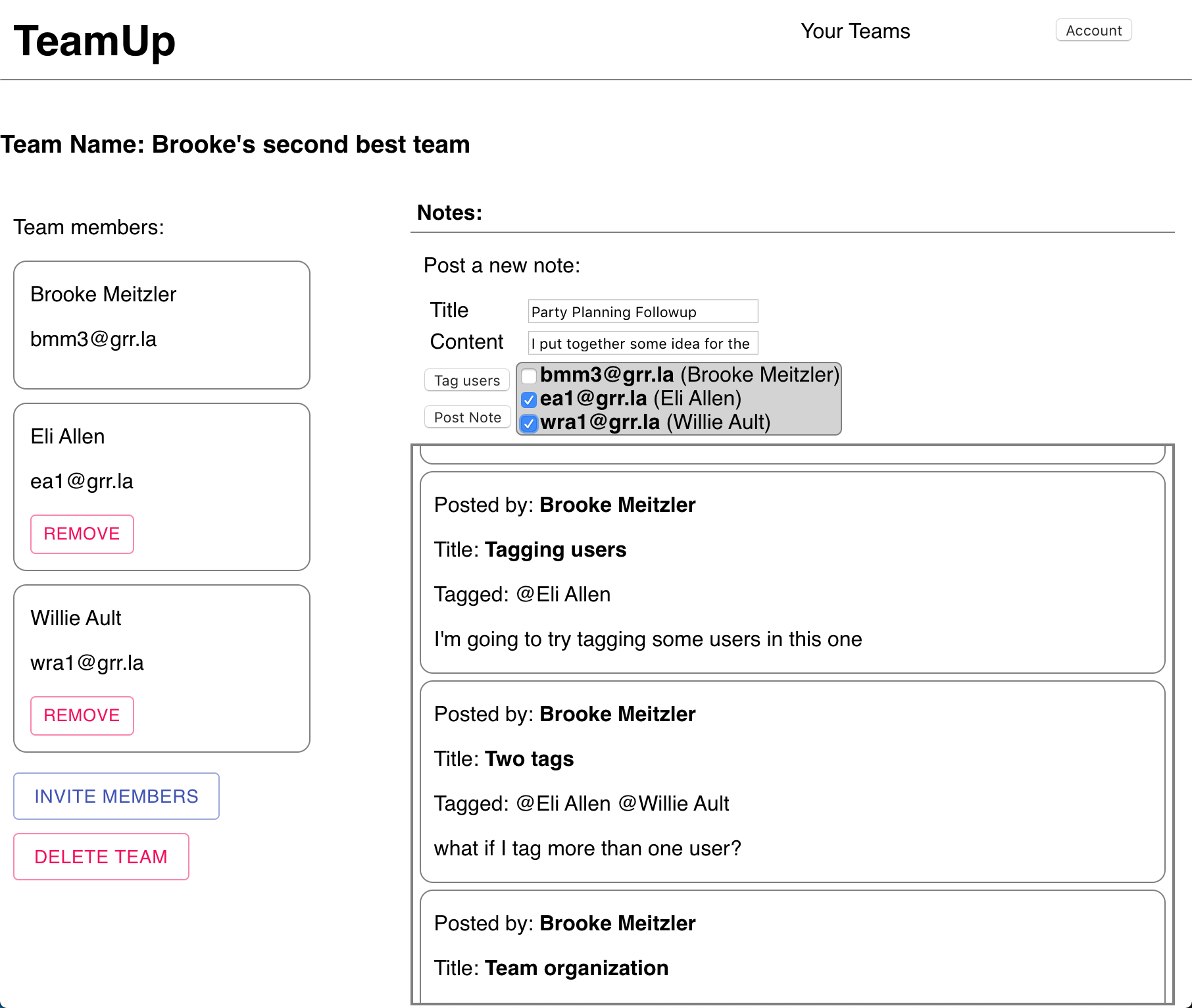
Task: Focus the Content input field
Action: [x=643, y=343]
